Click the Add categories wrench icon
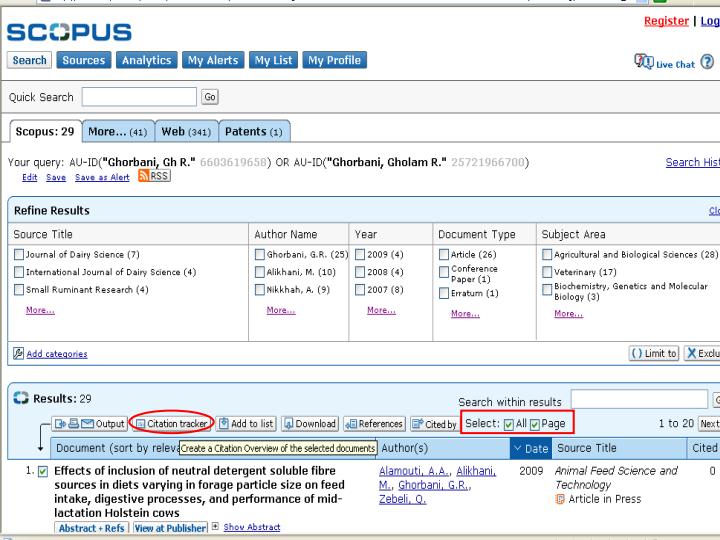 pos(18,353)
